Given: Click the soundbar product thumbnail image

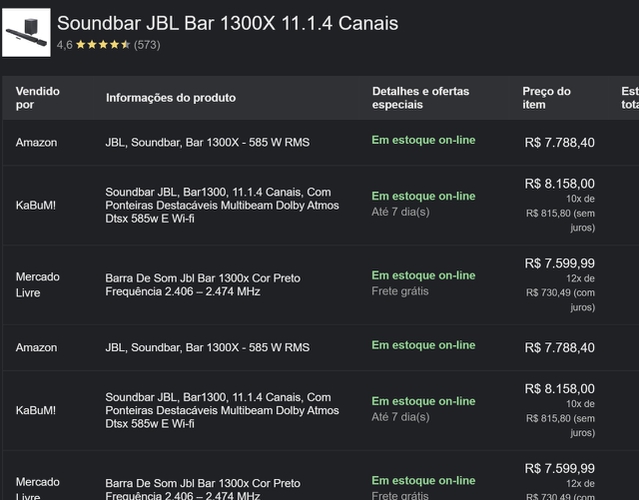Looking at the screenshot, I should (x=27, y=33).
